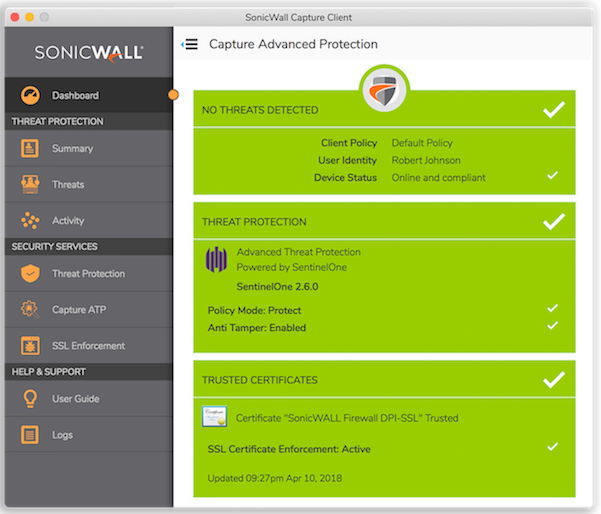Image resolution: width=601 pixels, height=514 pixels.
Task: Click checkmark beside Anti Tamper: Enabled
Action: point(552,326)
